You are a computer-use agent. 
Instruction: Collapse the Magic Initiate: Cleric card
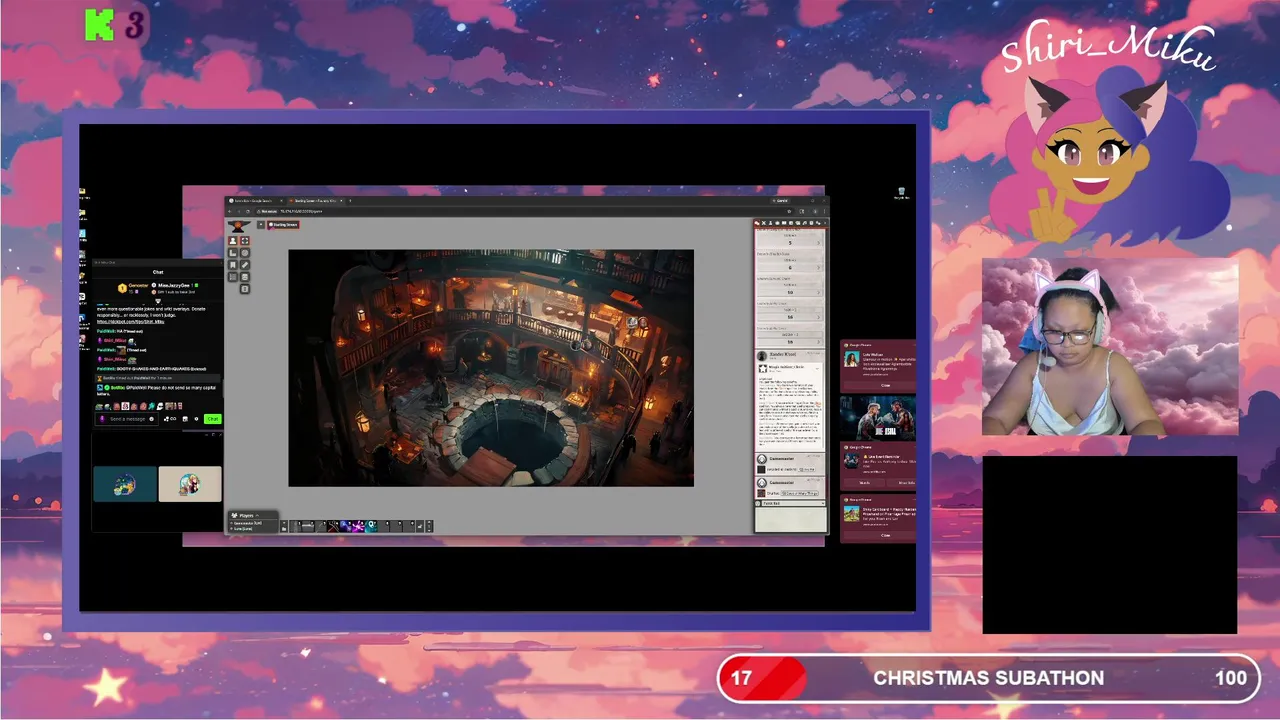click(x=817, y=369)
